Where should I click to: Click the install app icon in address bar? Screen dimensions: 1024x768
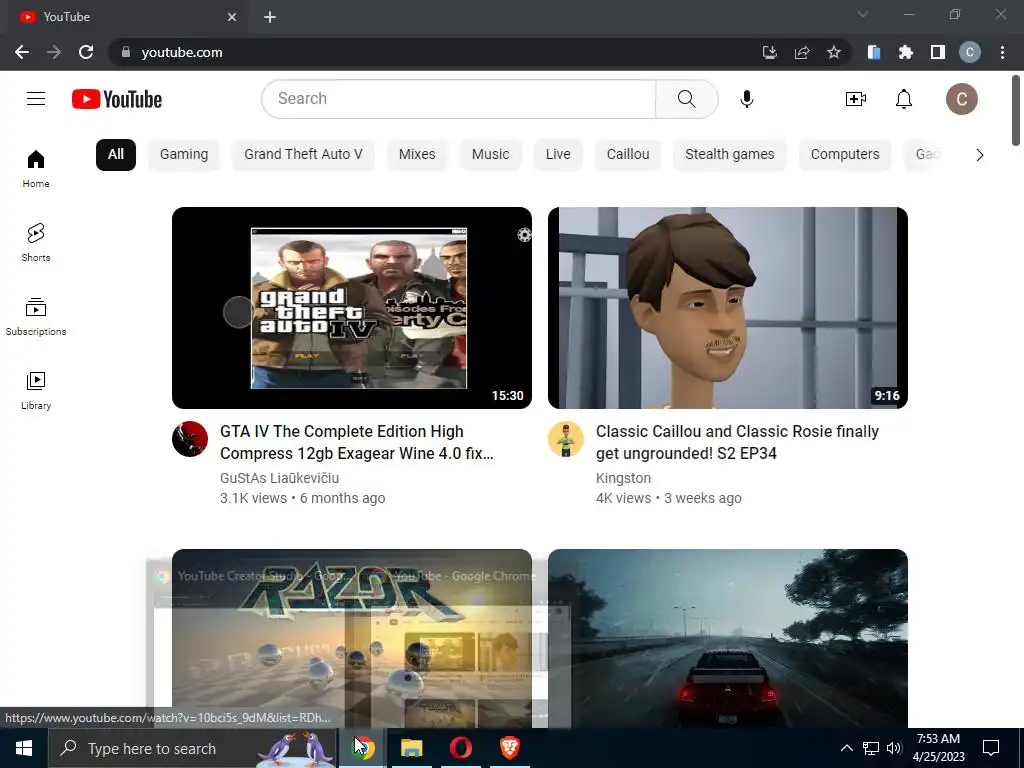click(x=770, y=52)
